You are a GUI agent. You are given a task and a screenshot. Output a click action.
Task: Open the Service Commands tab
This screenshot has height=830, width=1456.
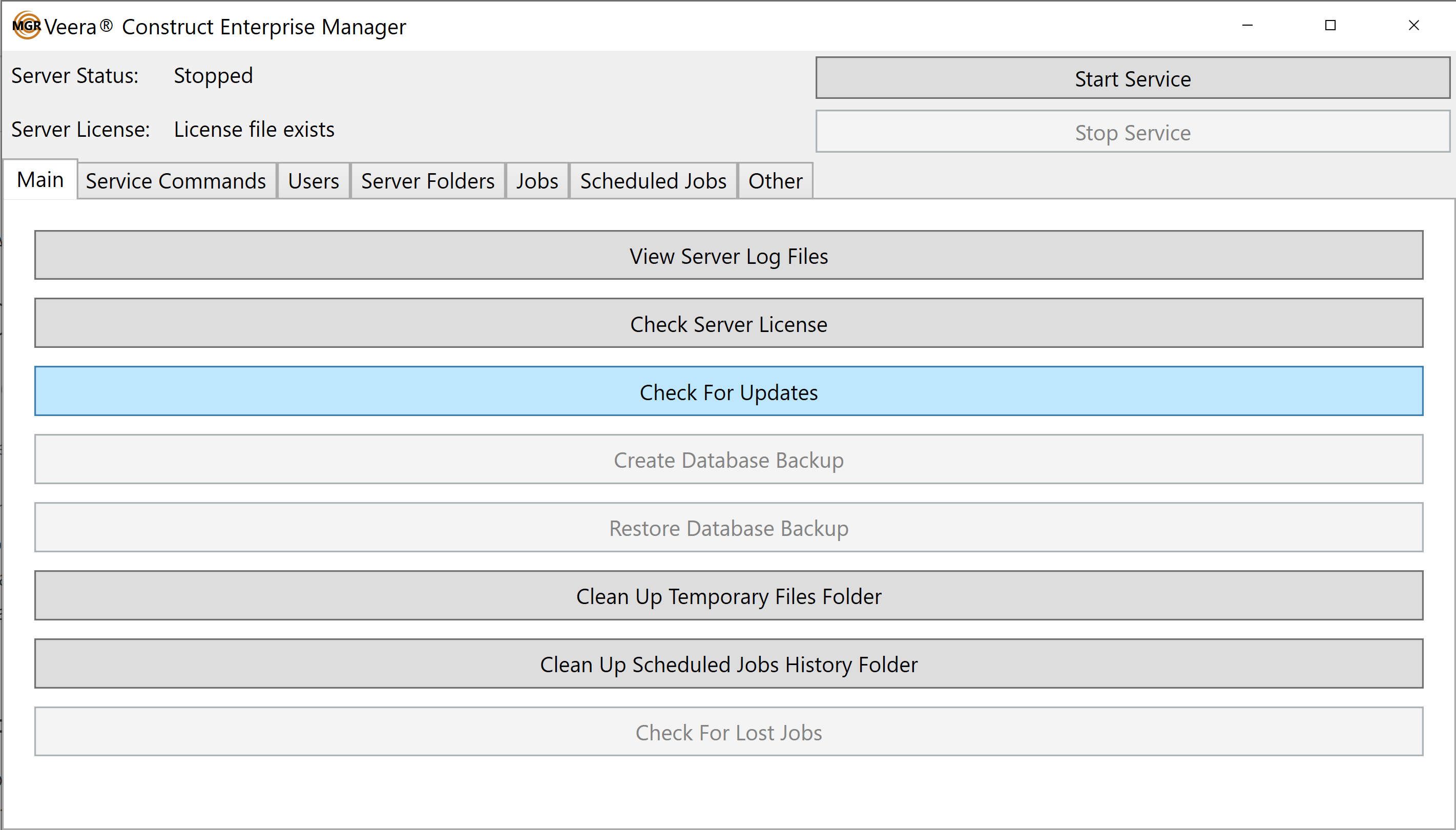[x=176, y=181]
